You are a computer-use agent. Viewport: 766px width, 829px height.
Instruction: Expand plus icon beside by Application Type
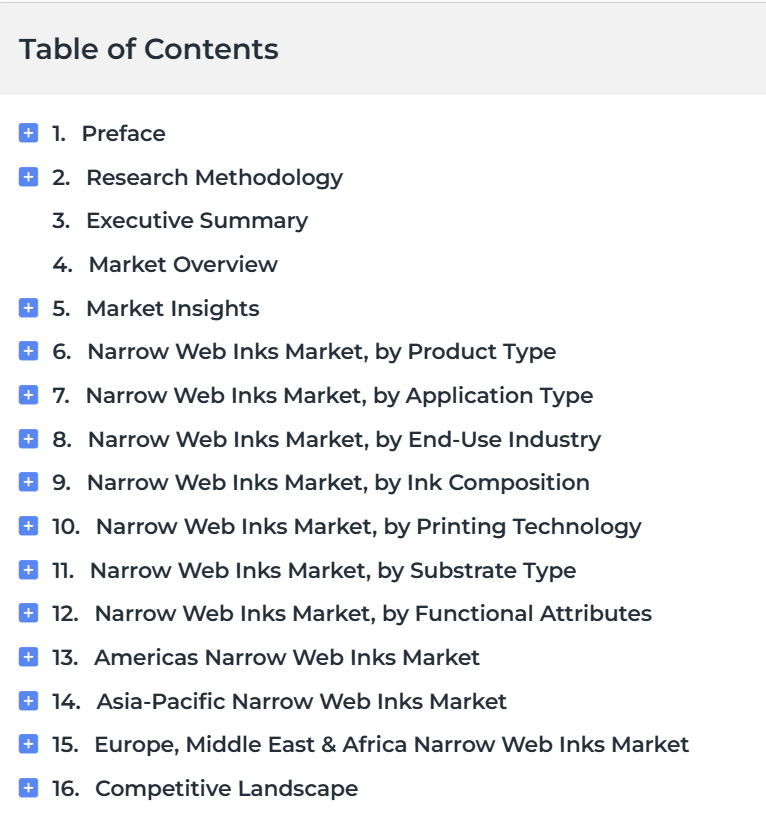click(x=28, y=395)
